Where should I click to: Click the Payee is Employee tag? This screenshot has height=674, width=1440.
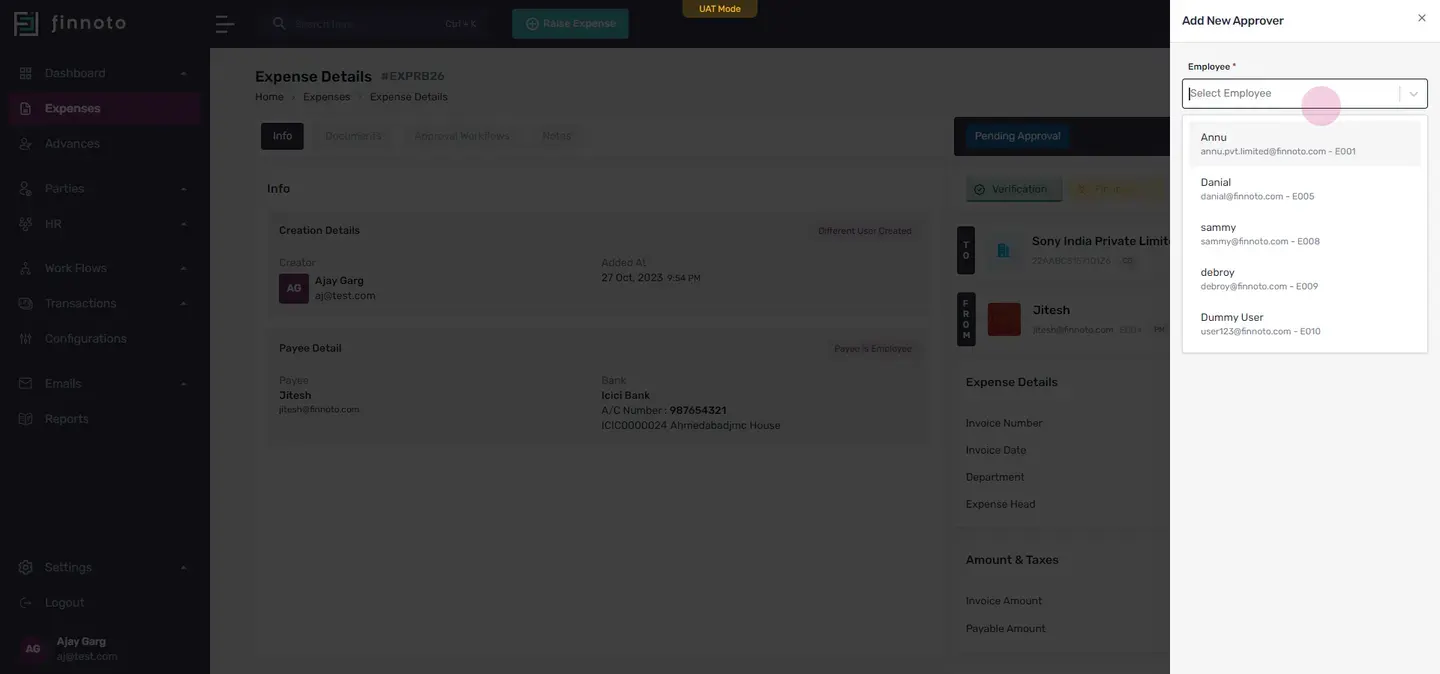tap(873, 349)
